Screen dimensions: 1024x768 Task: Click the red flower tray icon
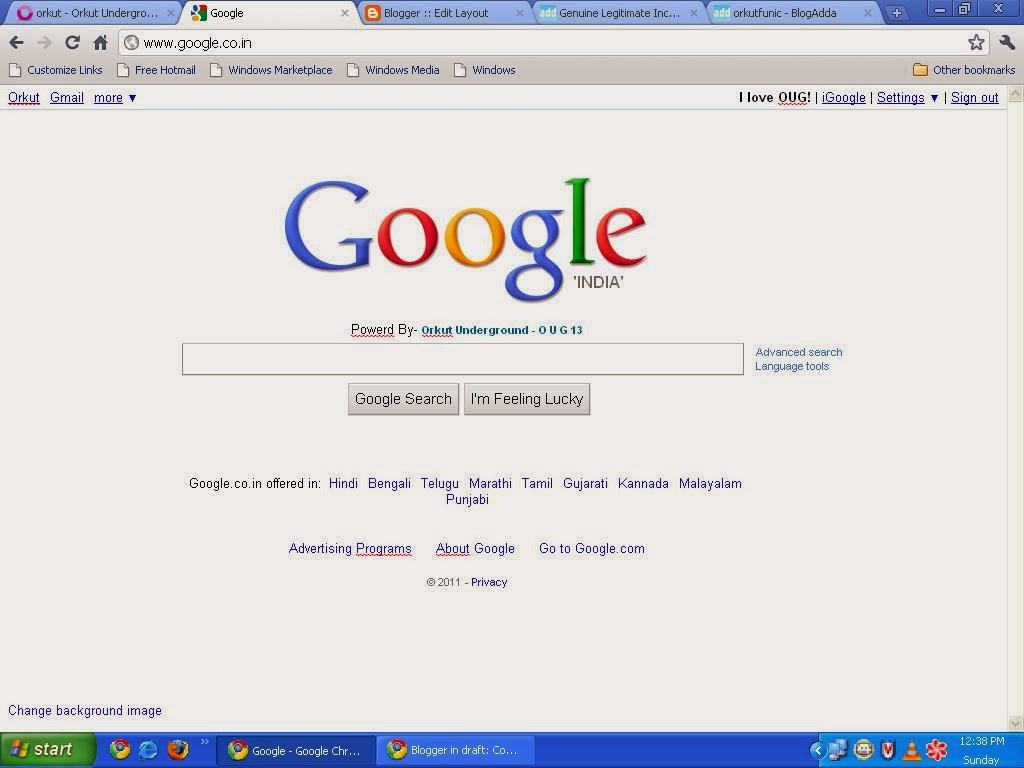[936, 750]
